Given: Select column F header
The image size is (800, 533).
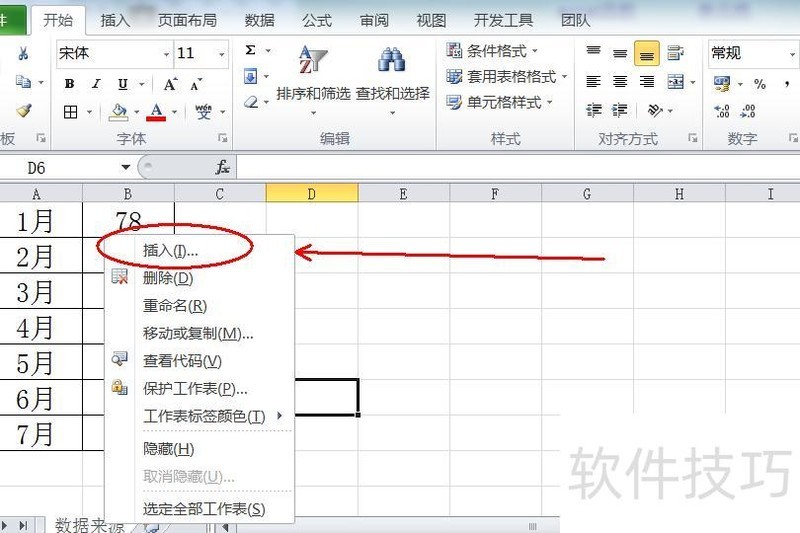Looking at the screenshot, I should point(495,194).
